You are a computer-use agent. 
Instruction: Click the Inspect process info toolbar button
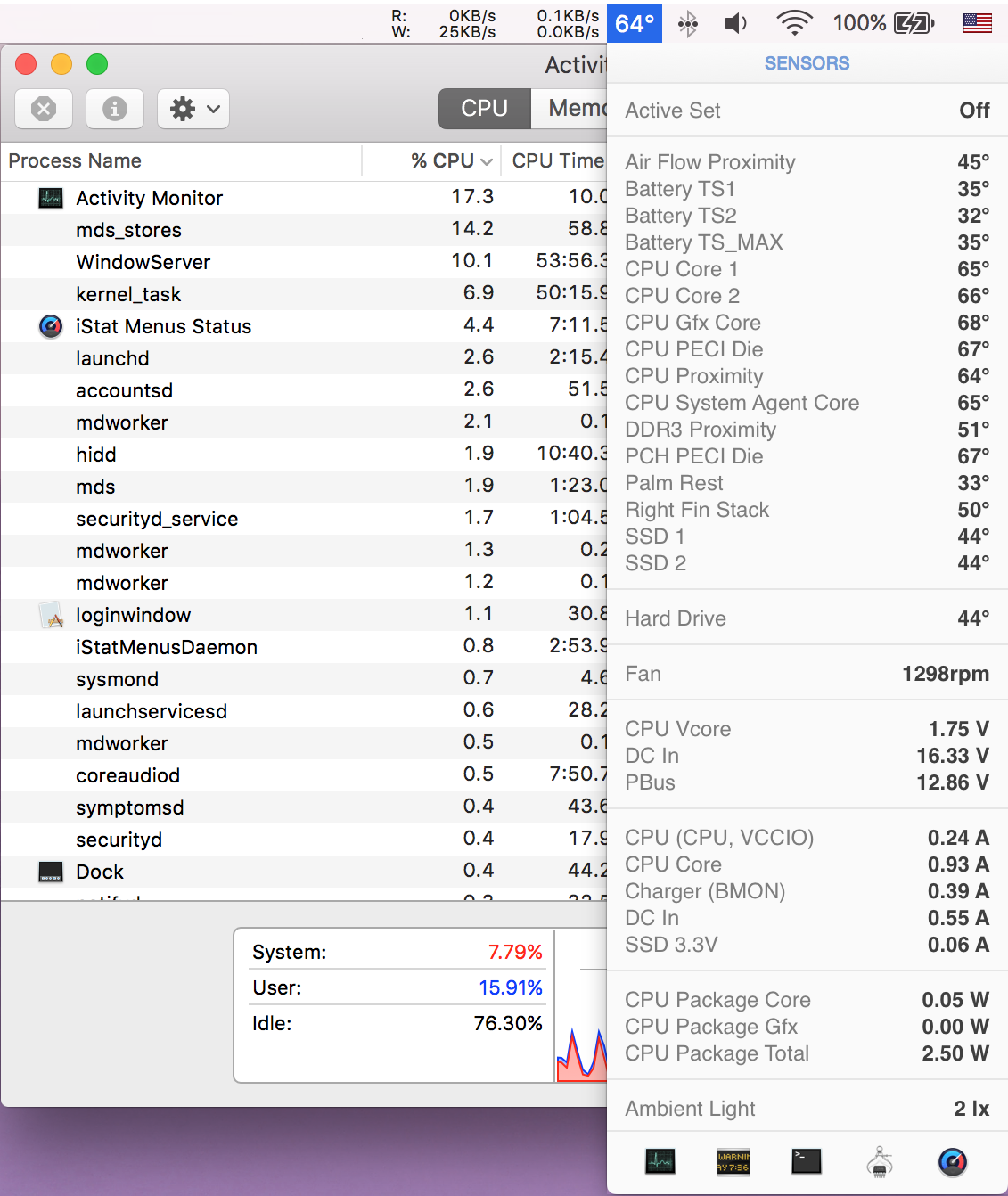click(x=114, y=109)
